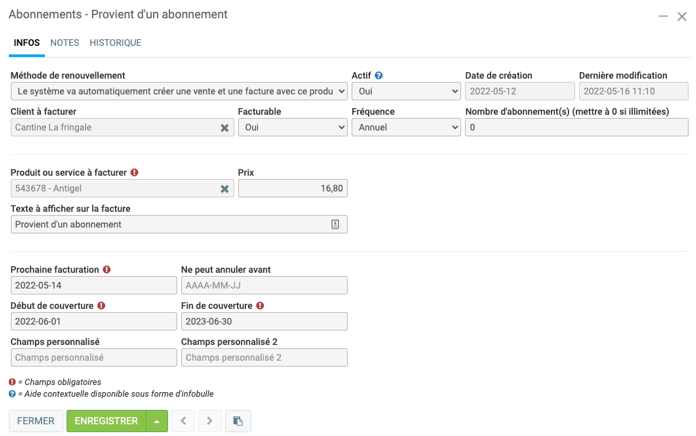Go to previous record arrow
This screenshot has height=436, width=696.
[183, 421]
